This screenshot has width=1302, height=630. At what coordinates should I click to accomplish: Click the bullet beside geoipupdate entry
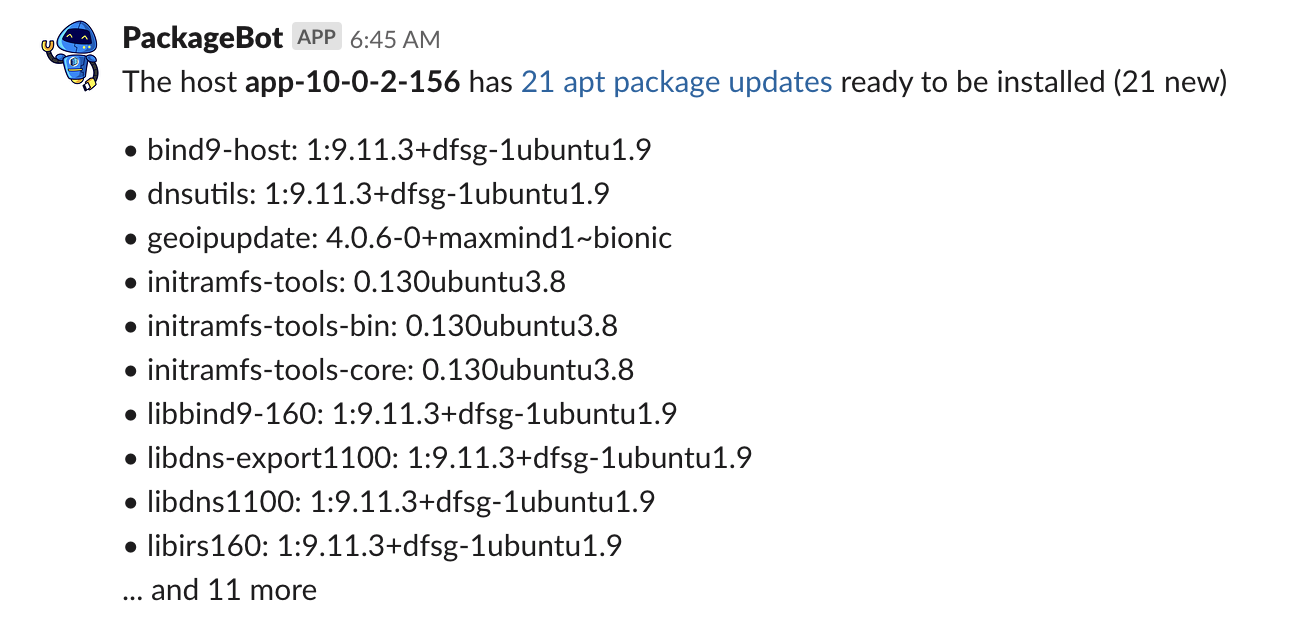point(129,238)
